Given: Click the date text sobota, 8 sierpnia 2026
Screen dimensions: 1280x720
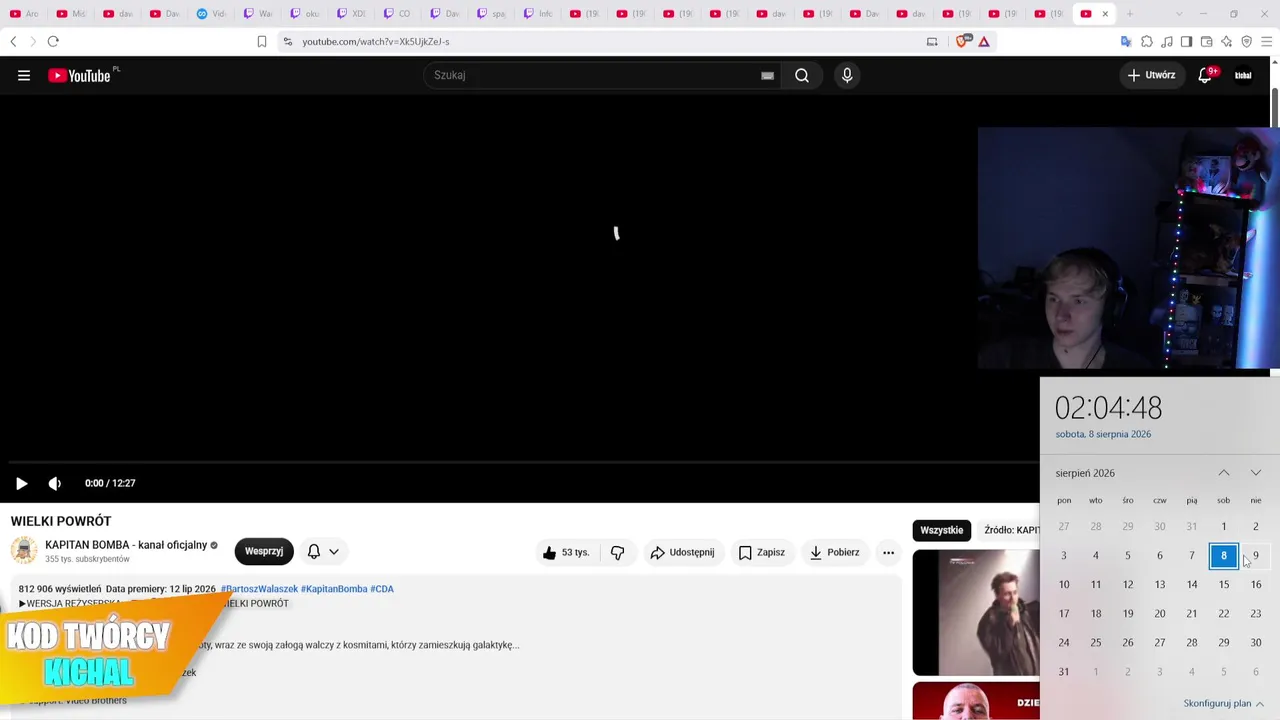Looking at the screenshot, I should click(x=1103, y=434).
